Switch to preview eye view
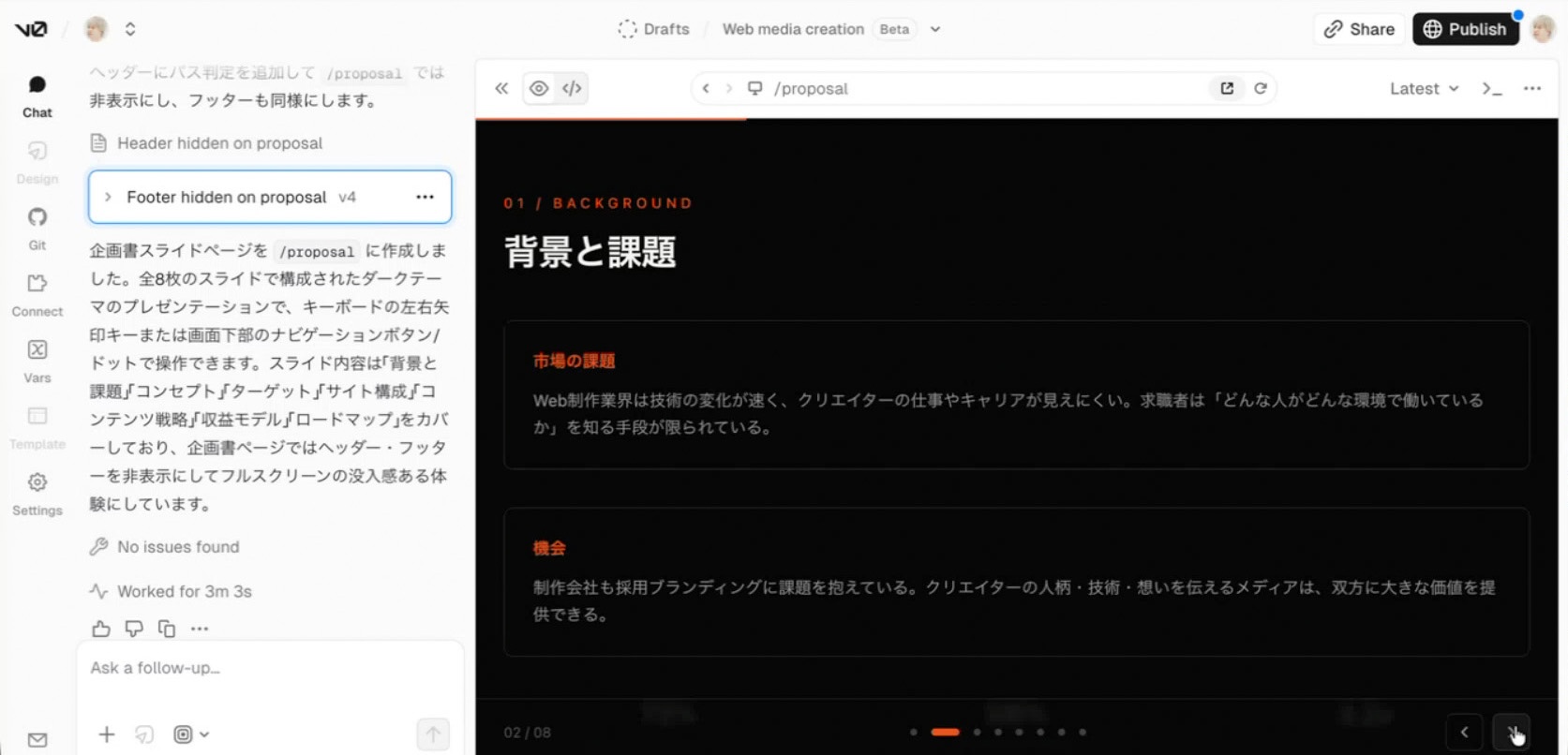The height and width of the screenshot is (755, 1568). click(539, 88)
